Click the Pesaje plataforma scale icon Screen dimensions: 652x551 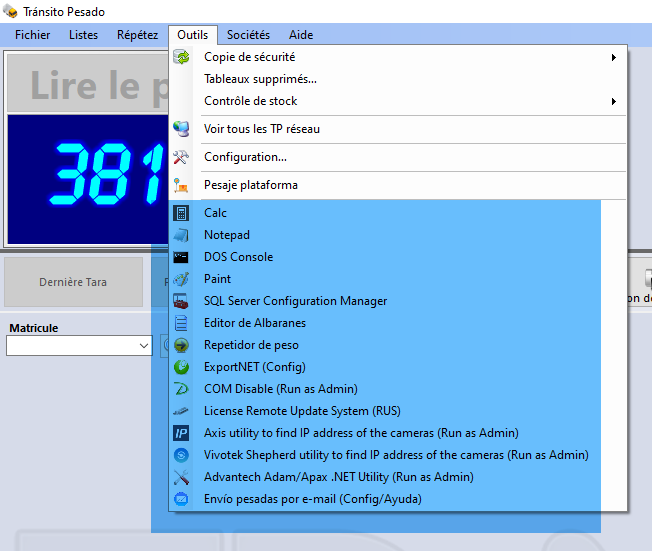click(181, 185)
